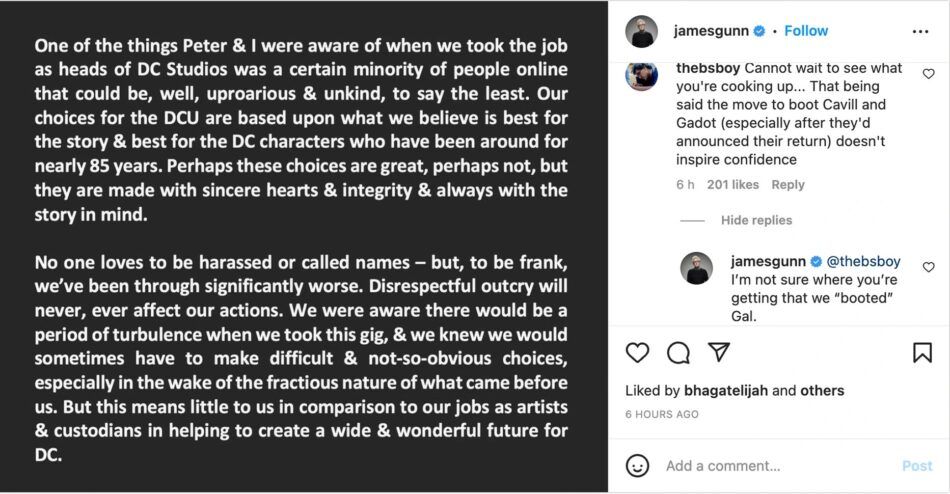Like jamesgunn's reply about Gal
The width and height of the screenshot is (950, 494).
[x=928, y=267]
